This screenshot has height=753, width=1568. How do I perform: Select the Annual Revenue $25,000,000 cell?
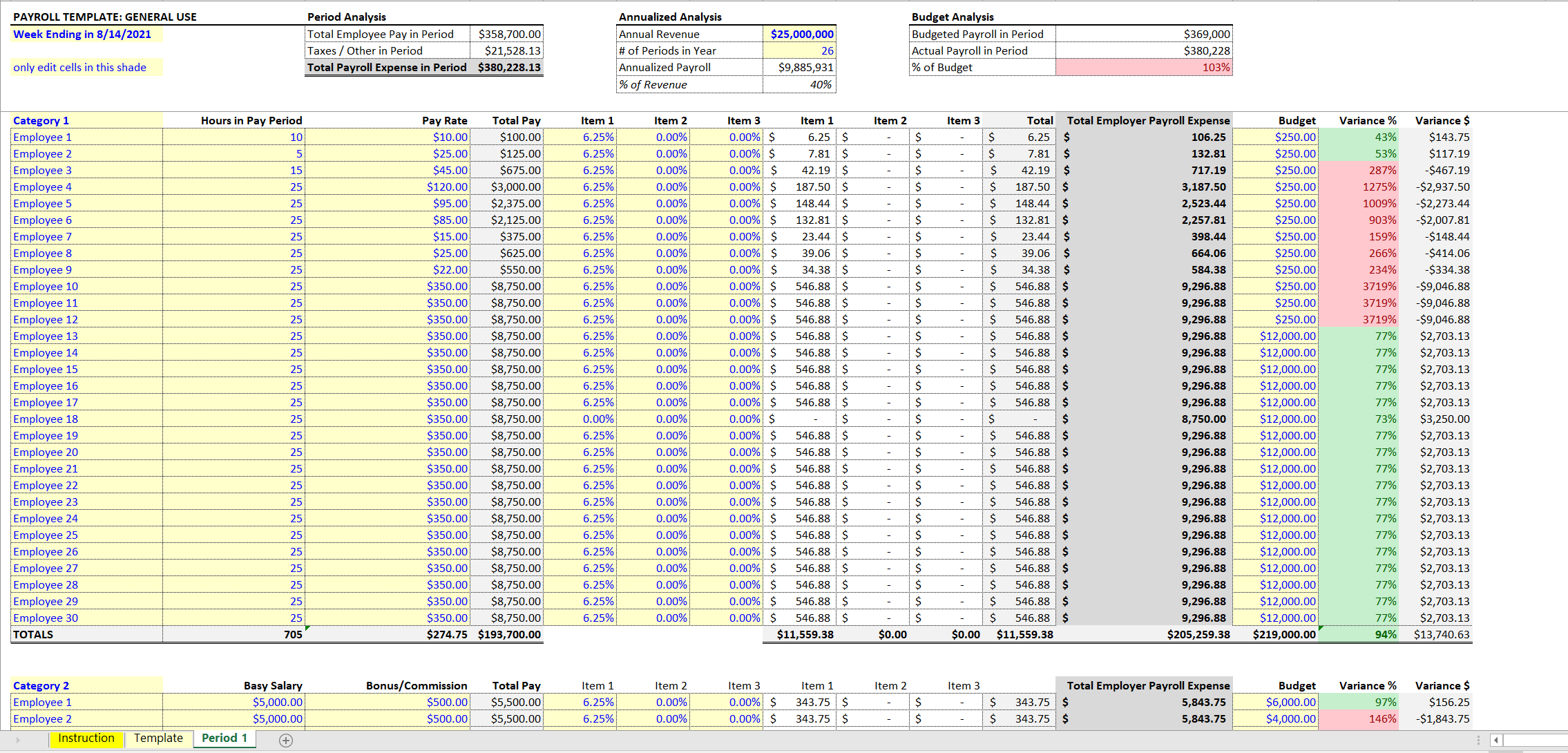pos(799,34)
